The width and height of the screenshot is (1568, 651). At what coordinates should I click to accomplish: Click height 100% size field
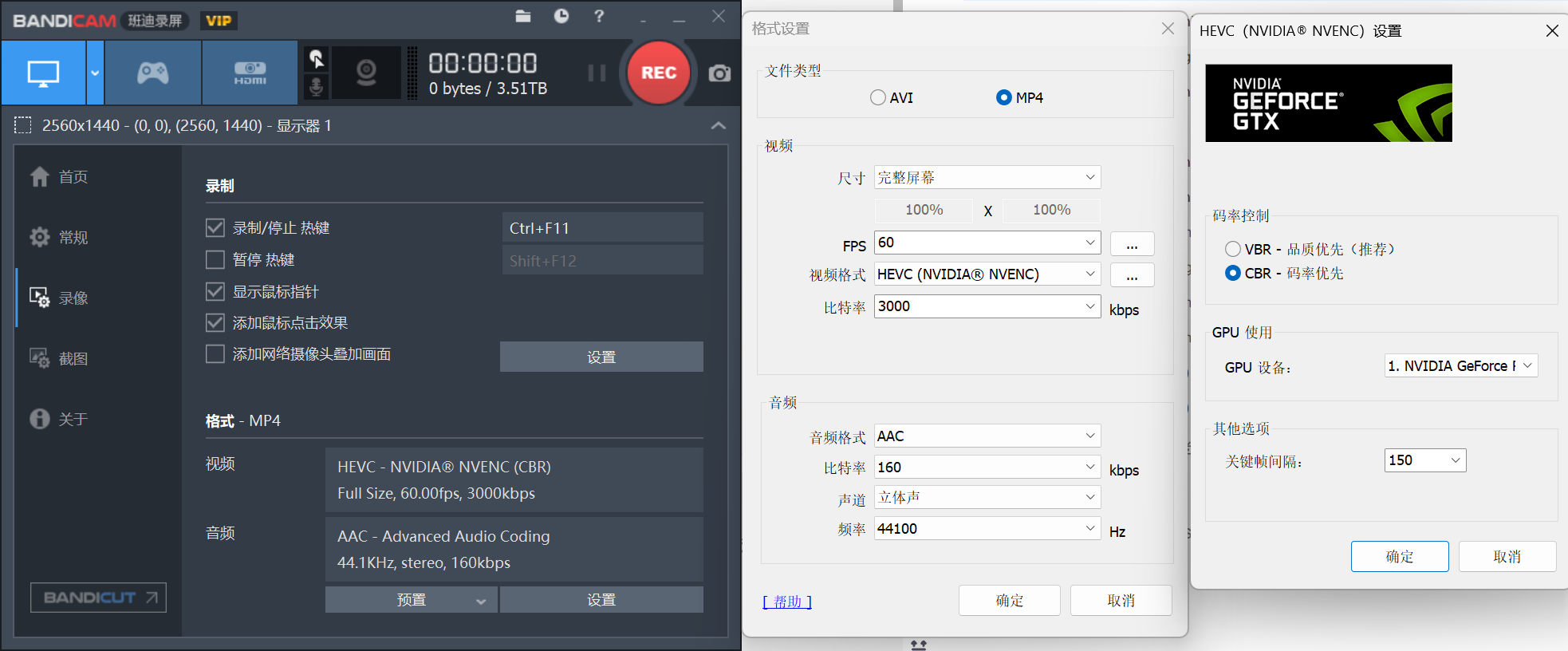pos(1051,210)
